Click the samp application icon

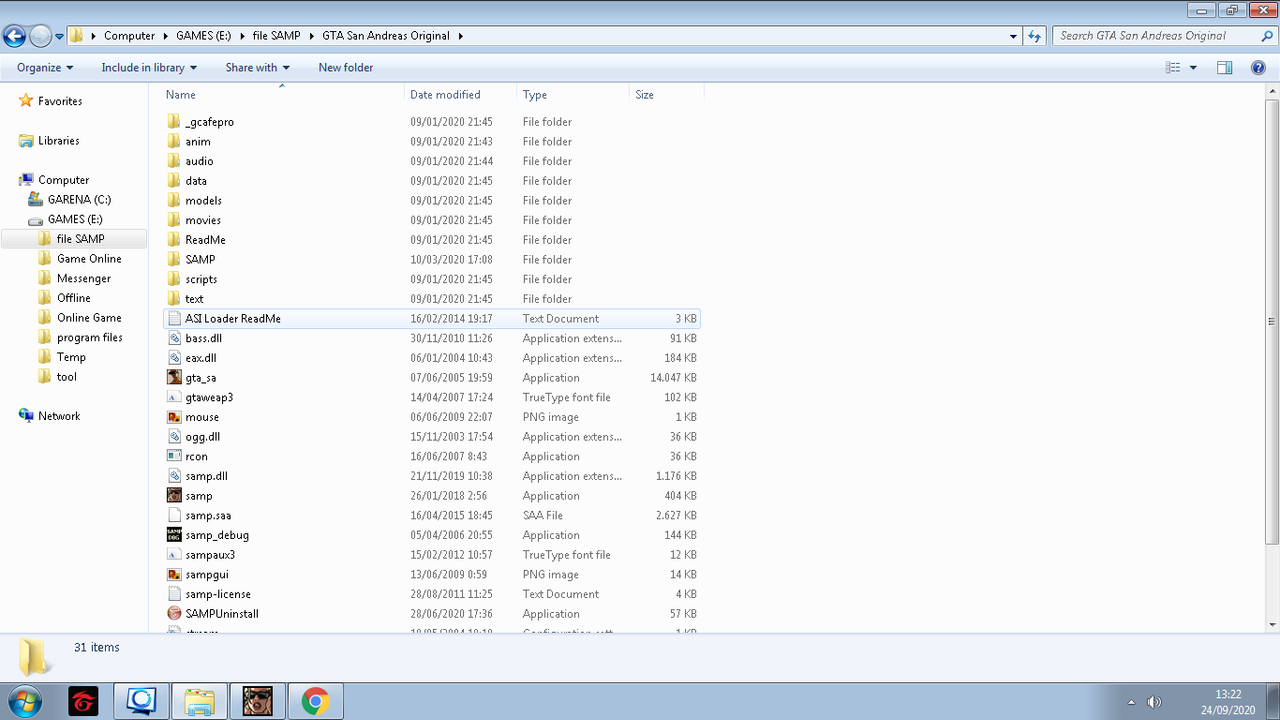175,496
